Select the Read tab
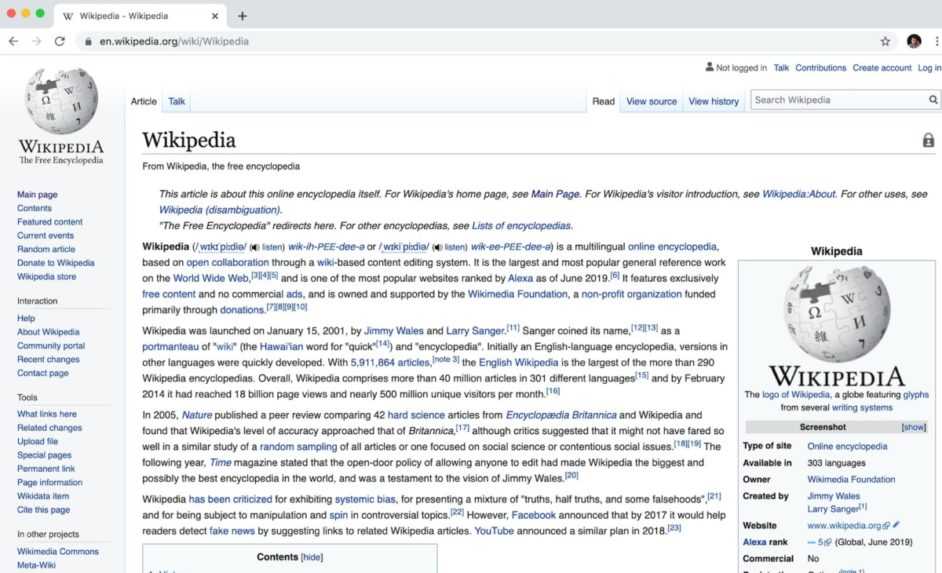 tap(603, 101)
